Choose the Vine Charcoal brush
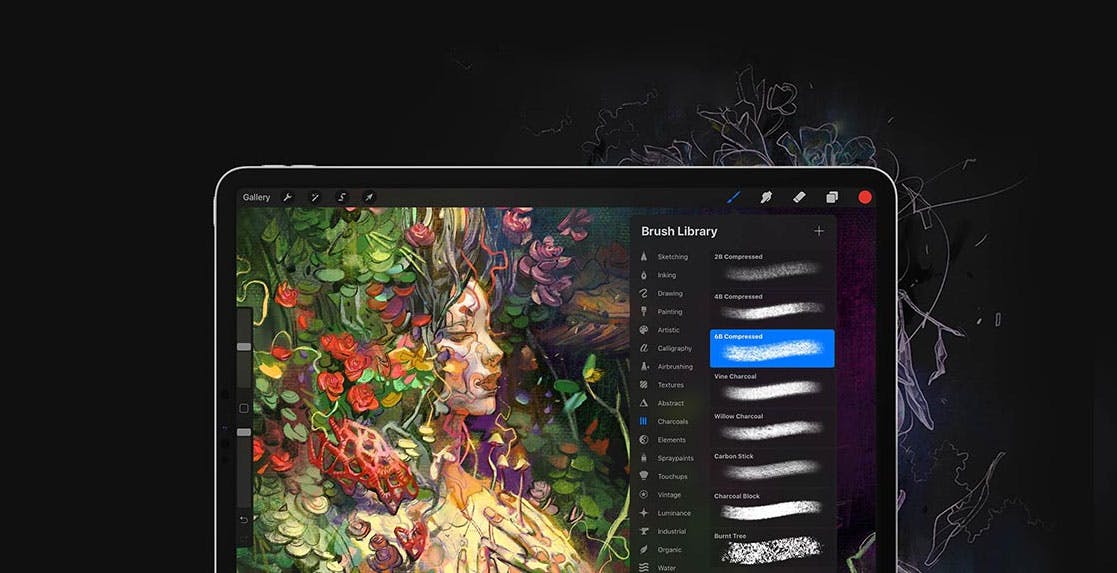1117x573 pixels. [x=772, y=388]
